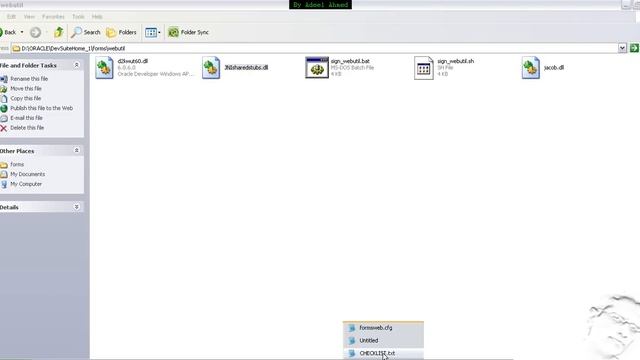Select the d2kwut60.dll file icon
This screenshot has width=640, height=360.
click(104, 68)
